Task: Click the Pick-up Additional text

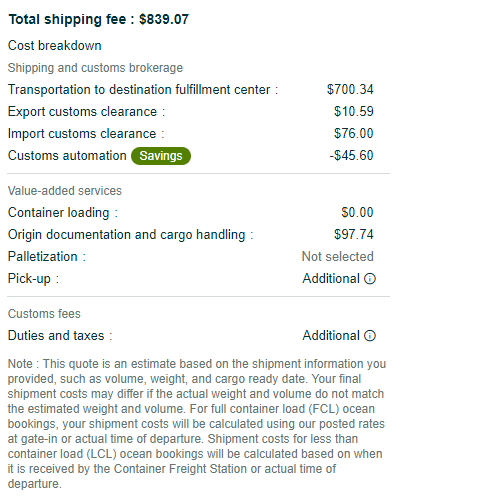Action: [331, 279]
